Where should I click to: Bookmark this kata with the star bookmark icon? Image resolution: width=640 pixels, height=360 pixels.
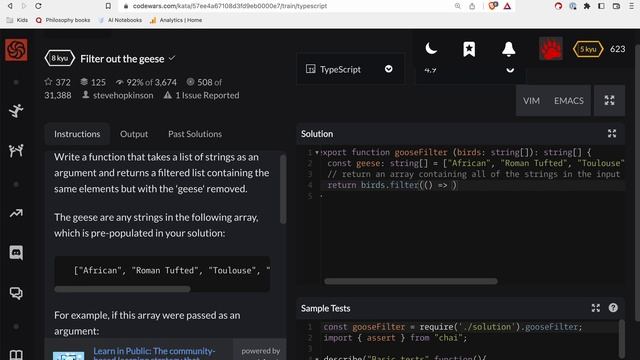(x=469, y=49)
